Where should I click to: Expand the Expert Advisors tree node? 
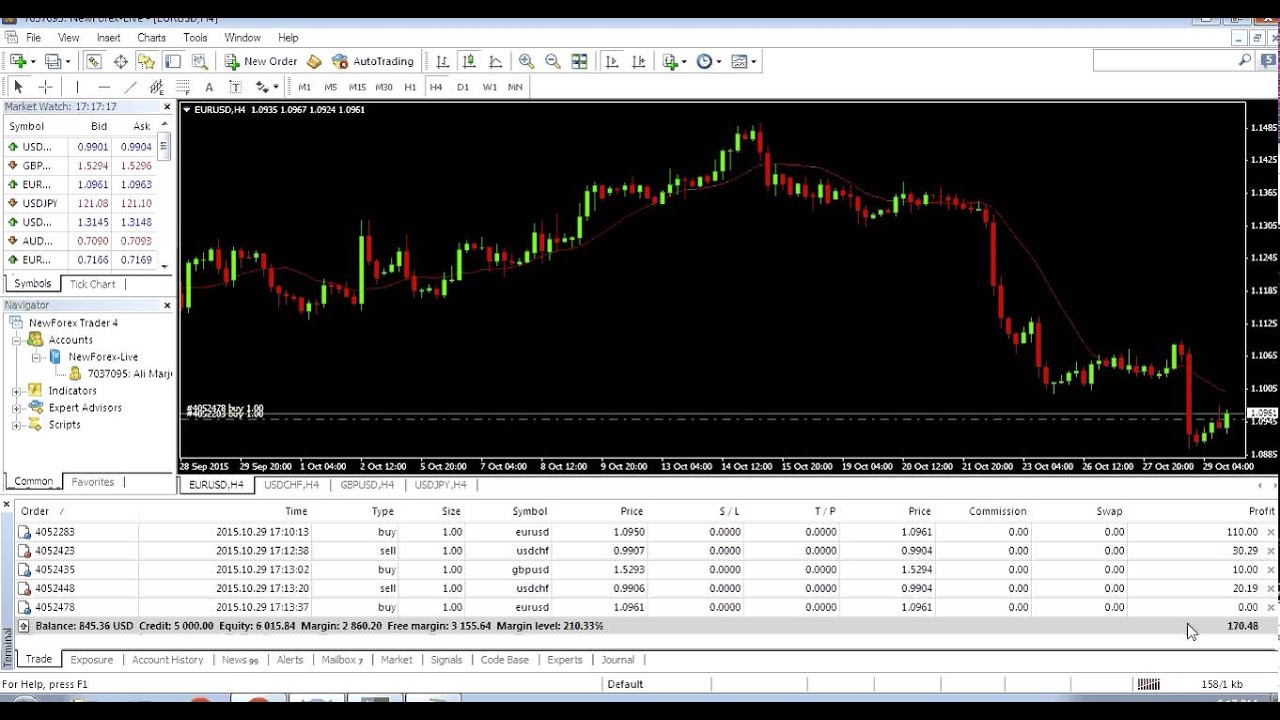(x=16, y=408)
